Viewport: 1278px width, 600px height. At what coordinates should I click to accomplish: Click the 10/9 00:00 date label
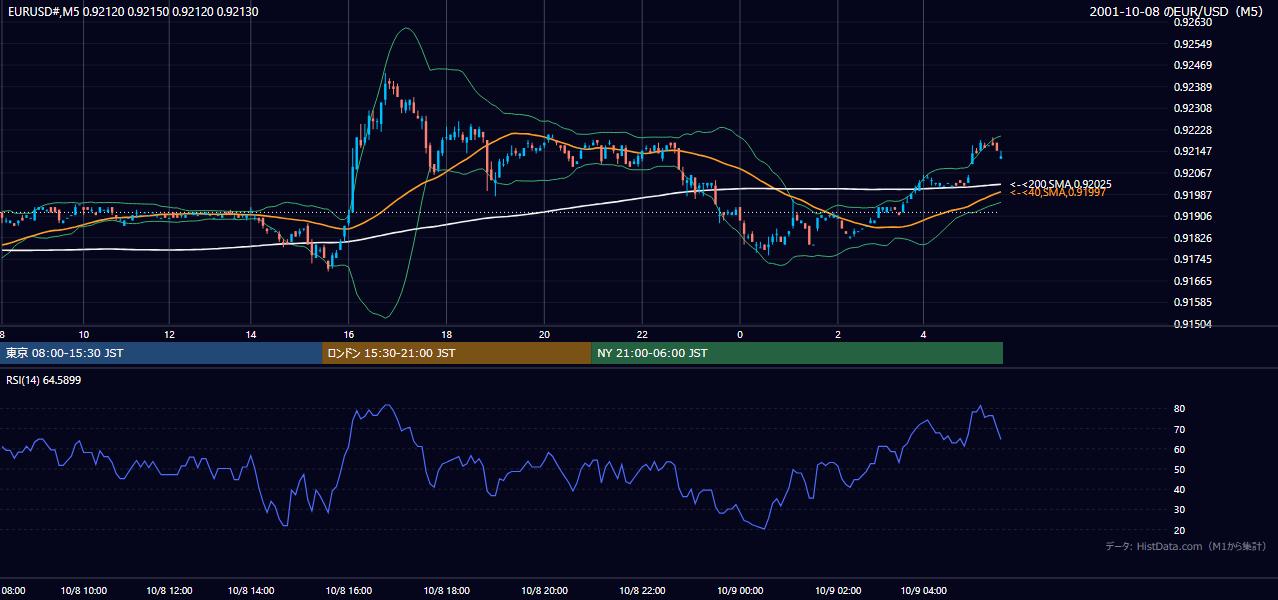(x=740, y=591)
